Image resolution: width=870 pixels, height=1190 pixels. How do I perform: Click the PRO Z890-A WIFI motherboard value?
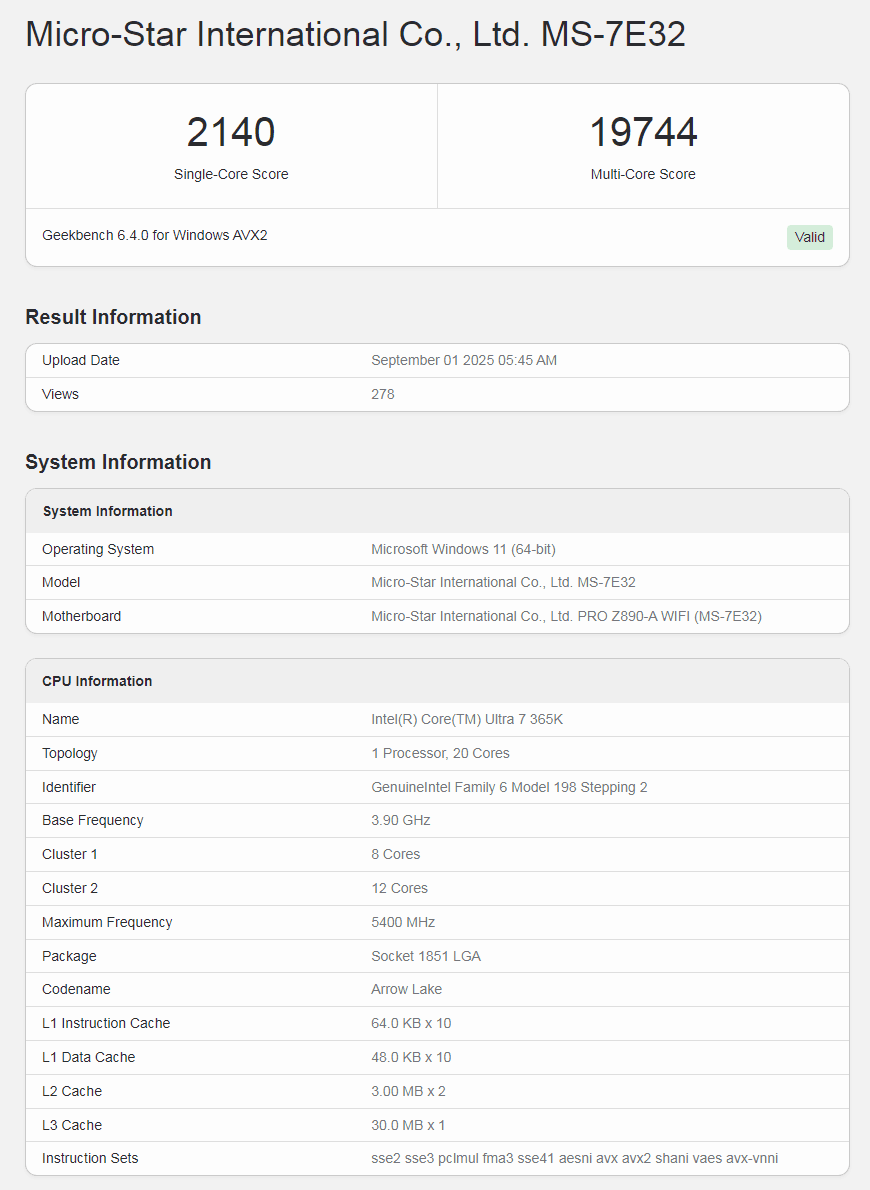566,616
